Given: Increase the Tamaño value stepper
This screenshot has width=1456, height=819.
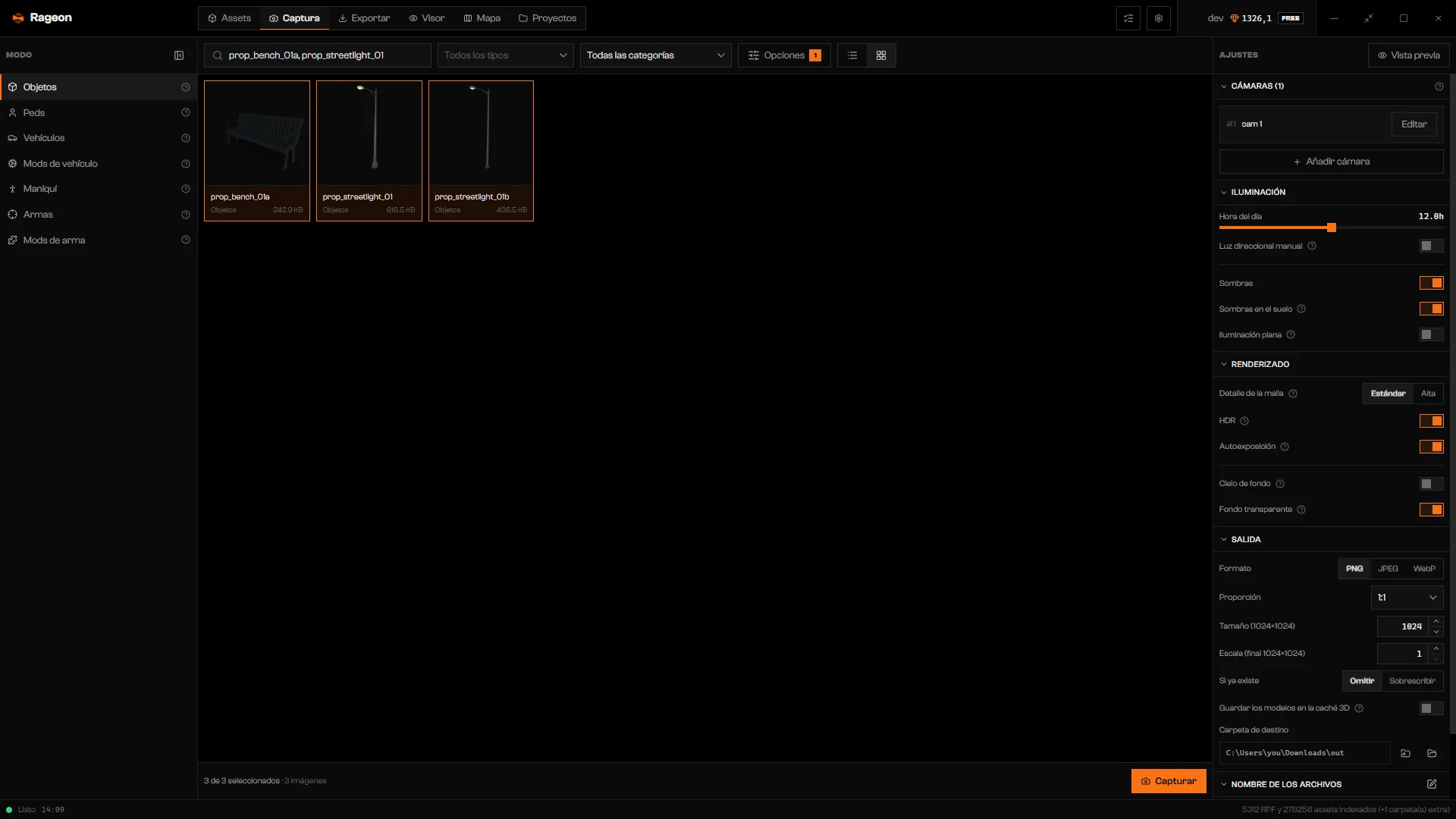Looking at the screenshot, I should pyautogui.click(x=1436, y=622).
